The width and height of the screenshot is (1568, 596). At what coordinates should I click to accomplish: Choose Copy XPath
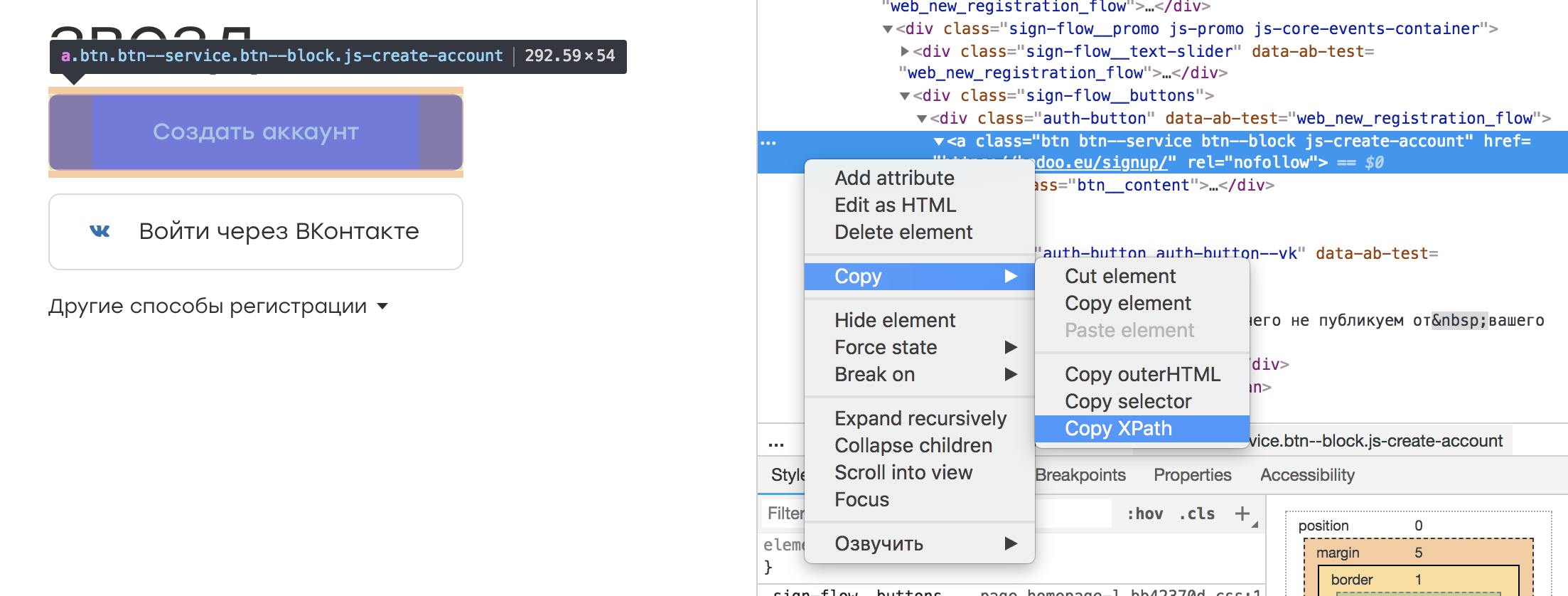1142,428
